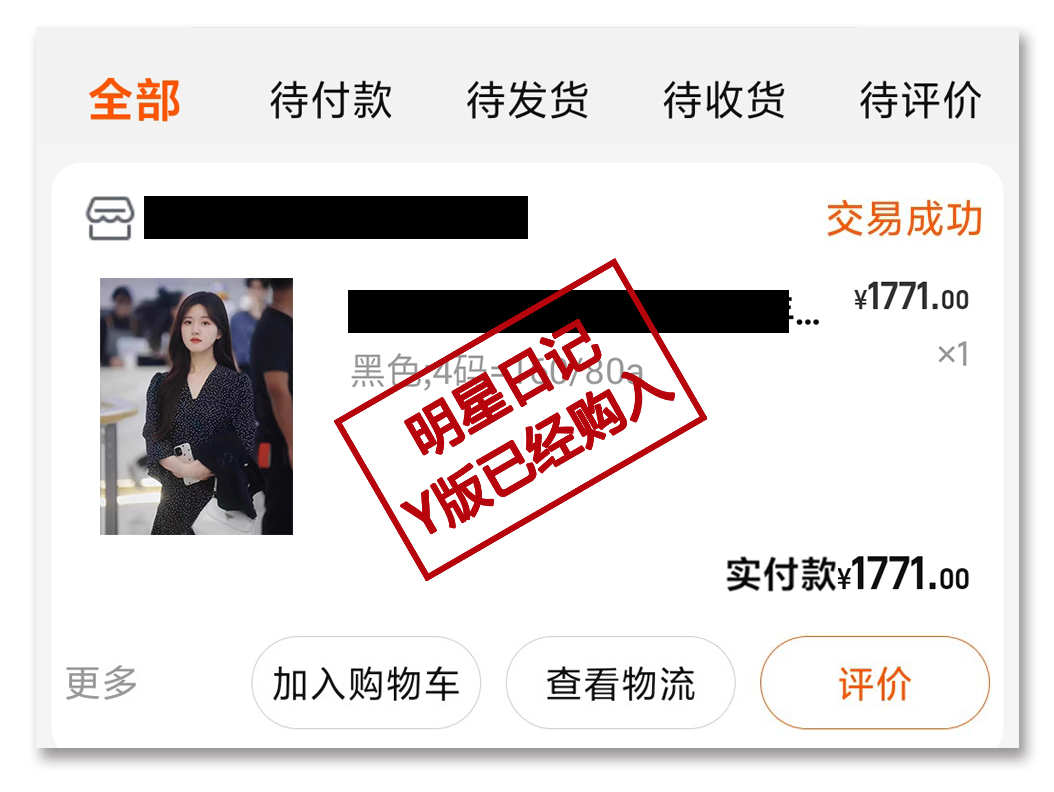Click the 加入购物车 button
The image size is (1054, 792).
[x=366, y=683]
